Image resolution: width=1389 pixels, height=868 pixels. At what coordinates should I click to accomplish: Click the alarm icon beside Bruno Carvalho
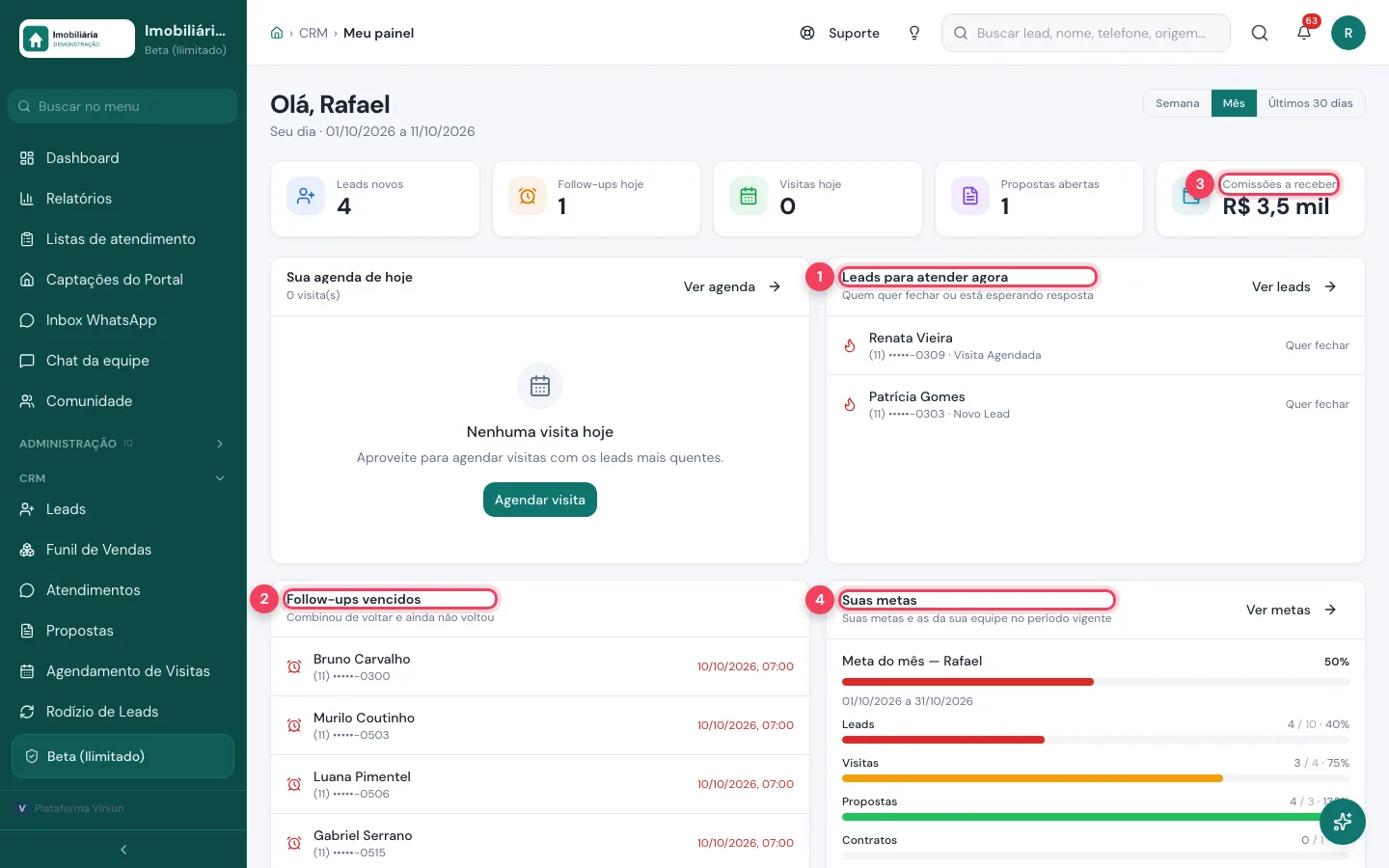coord(294,666)
